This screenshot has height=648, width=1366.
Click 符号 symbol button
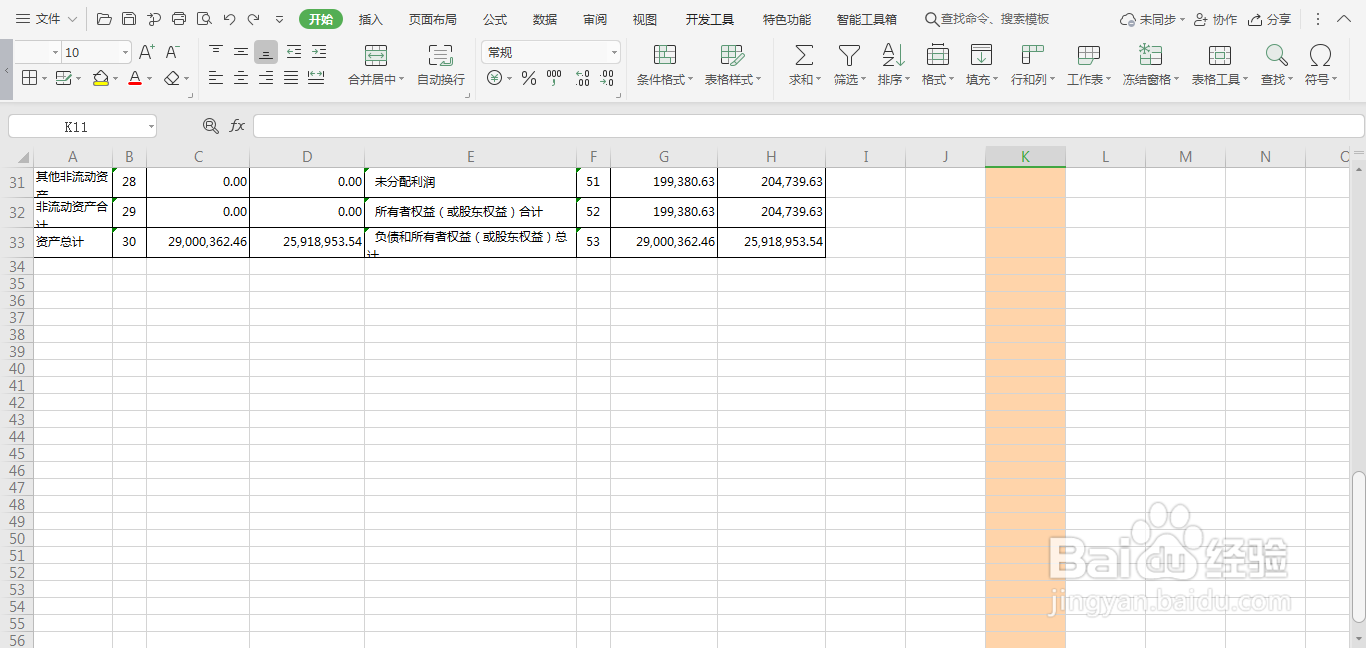click(1320, 65)
